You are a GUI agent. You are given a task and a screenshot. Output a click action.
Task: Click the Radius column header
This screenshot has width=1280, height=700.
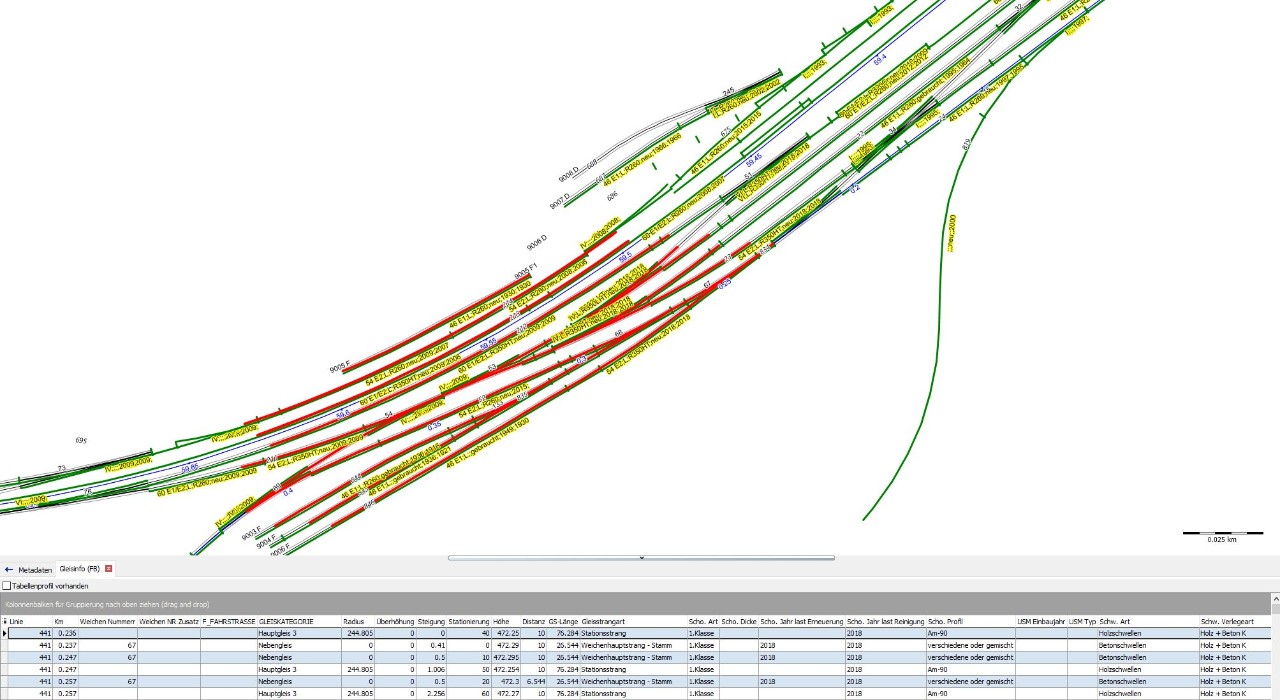pos(353,621)
